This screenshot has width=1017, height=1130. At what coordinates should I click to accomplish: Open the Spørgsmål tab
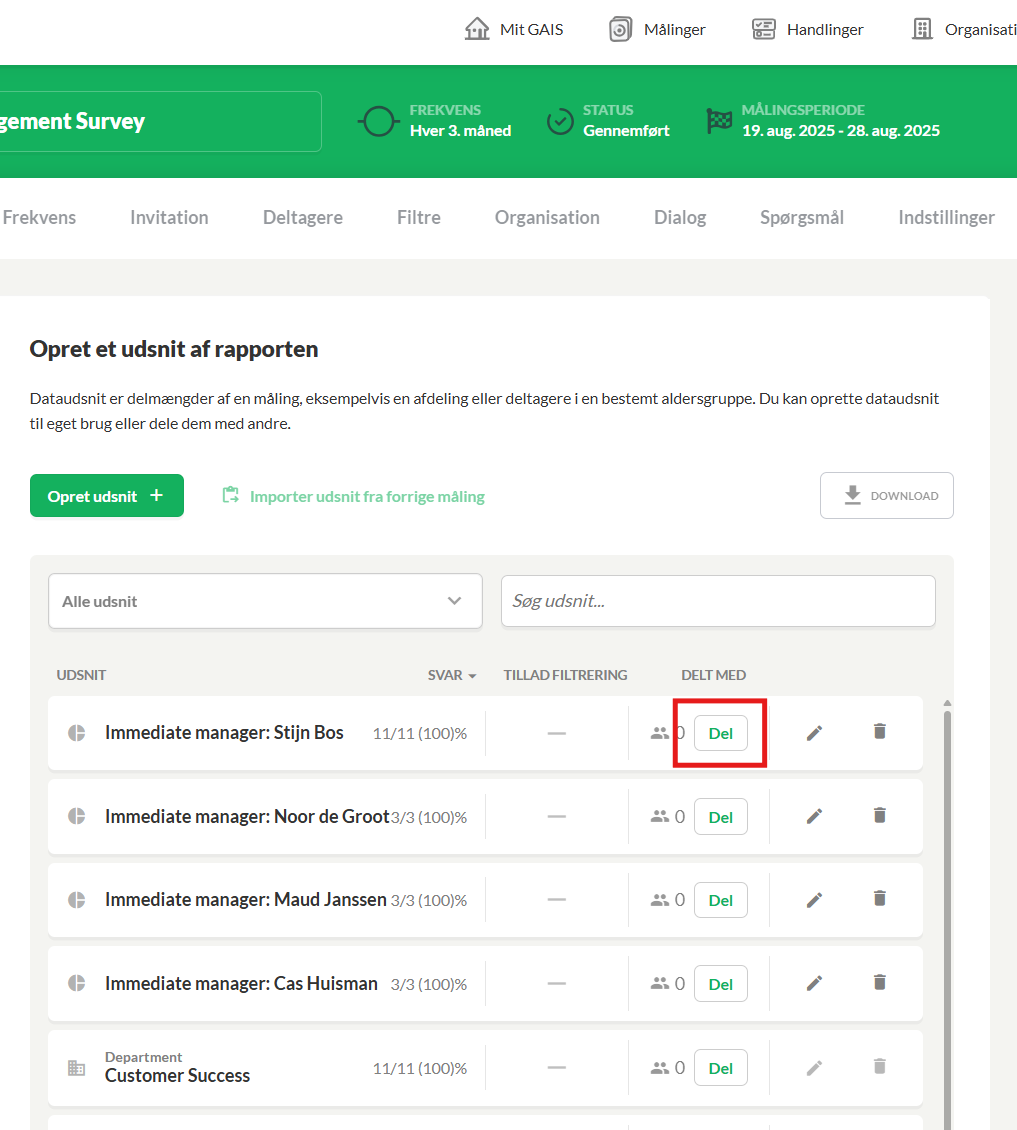[x=802, y=218]
